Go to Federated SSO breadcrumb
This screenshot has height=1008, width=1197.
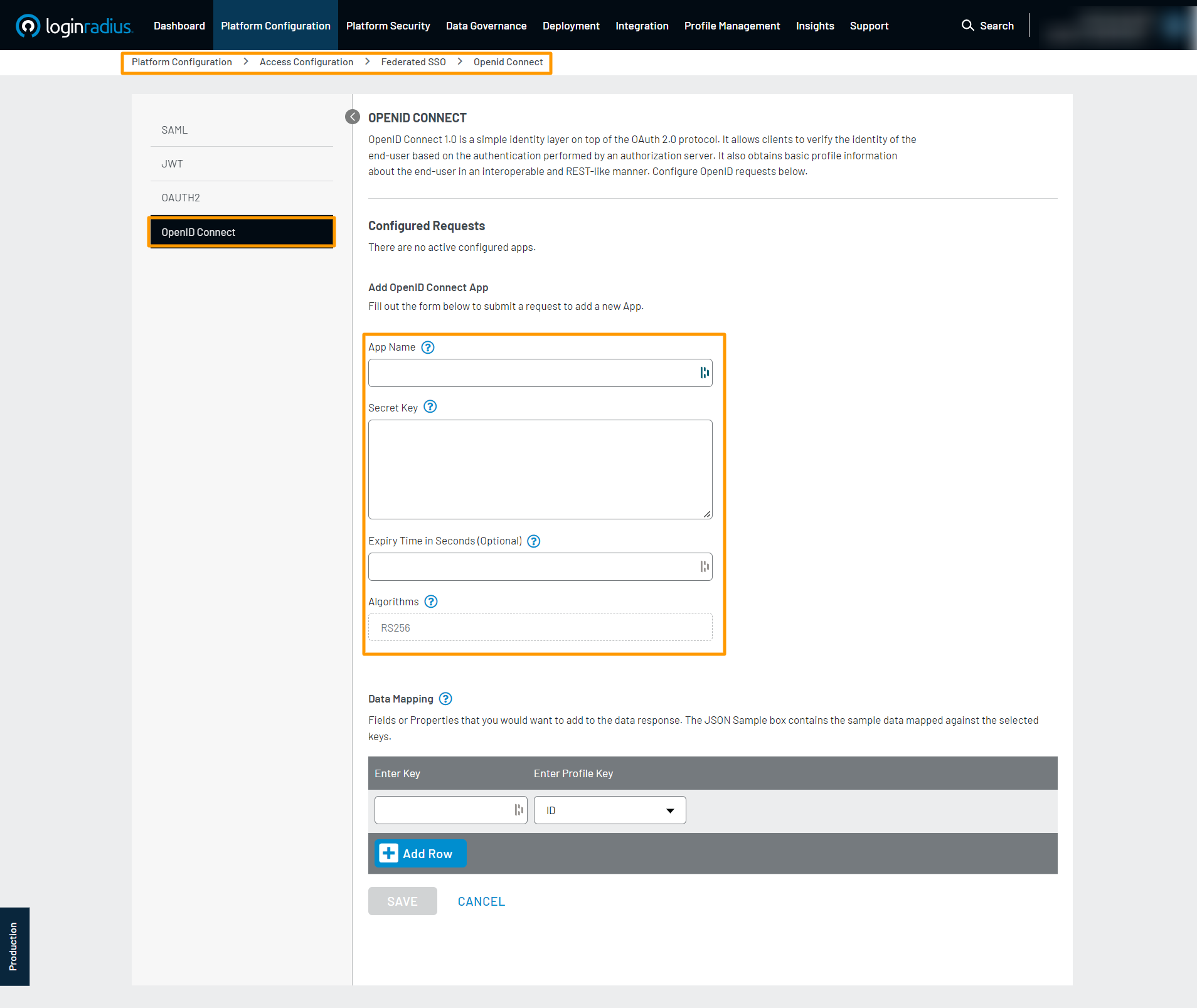[x=413, y=62]
